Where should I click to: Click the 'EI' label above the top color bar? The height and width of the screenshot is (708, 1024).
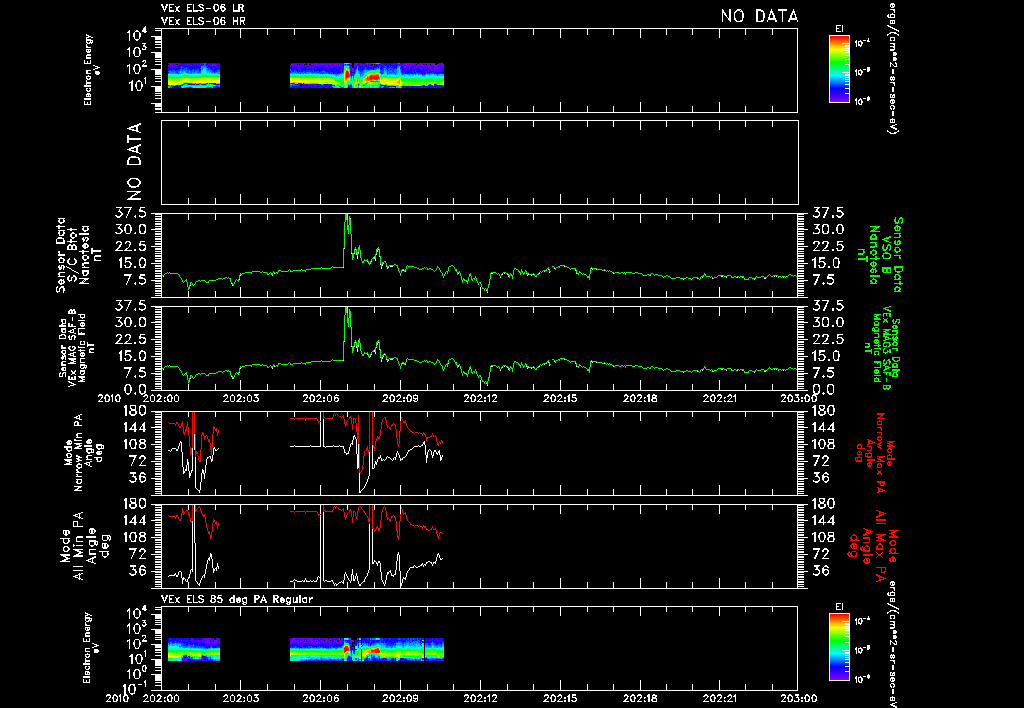click(839, 29)
